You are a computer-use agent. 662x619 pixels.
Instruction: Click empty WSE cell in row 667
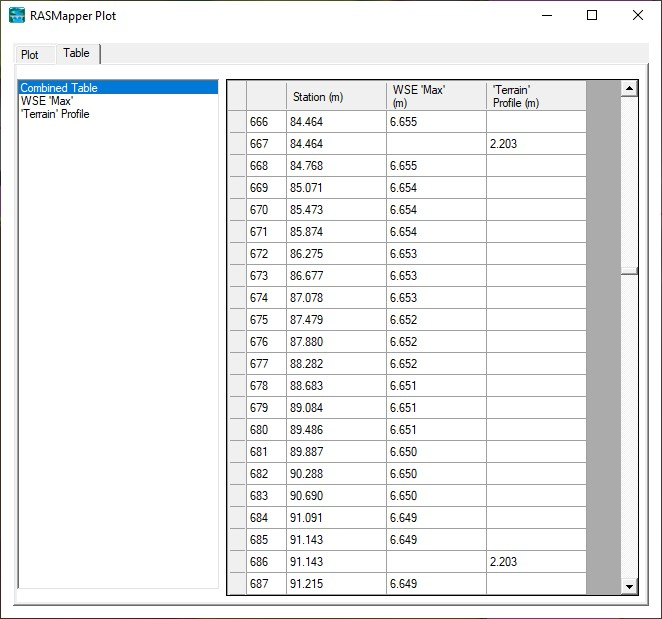point(436,144)
